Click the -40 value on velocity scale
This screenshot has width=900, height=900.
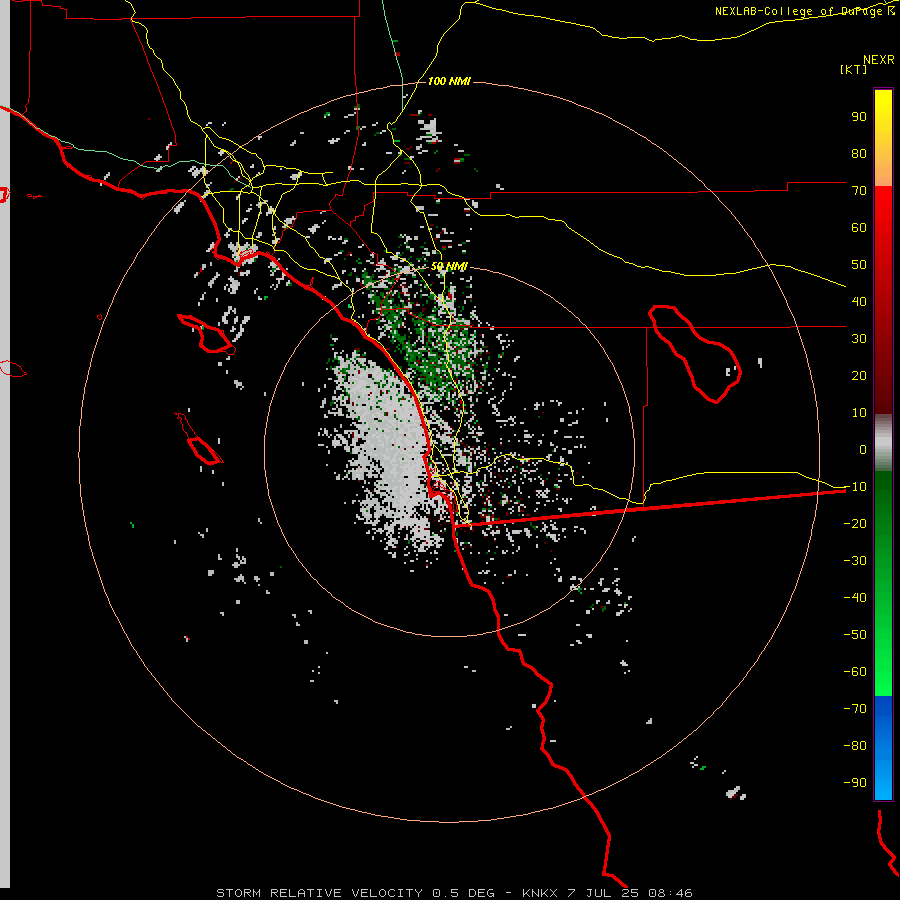pos(855,598)
